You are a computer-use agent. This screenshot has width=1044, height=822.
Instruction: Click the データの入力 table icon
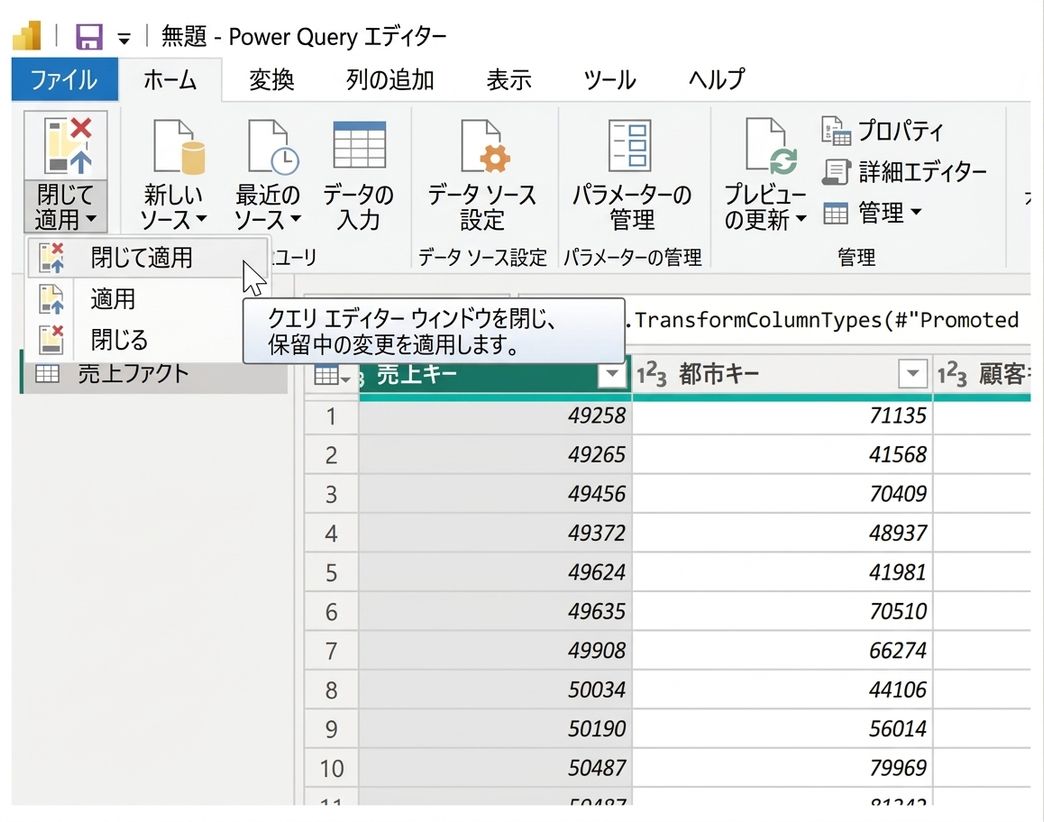(360, 144)
